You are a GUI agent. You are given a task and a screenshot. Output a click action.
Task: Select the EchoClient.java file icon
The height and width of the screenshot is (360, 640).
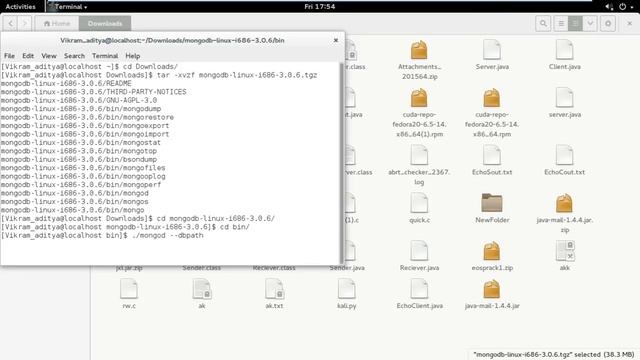click(x=419, y=289)
